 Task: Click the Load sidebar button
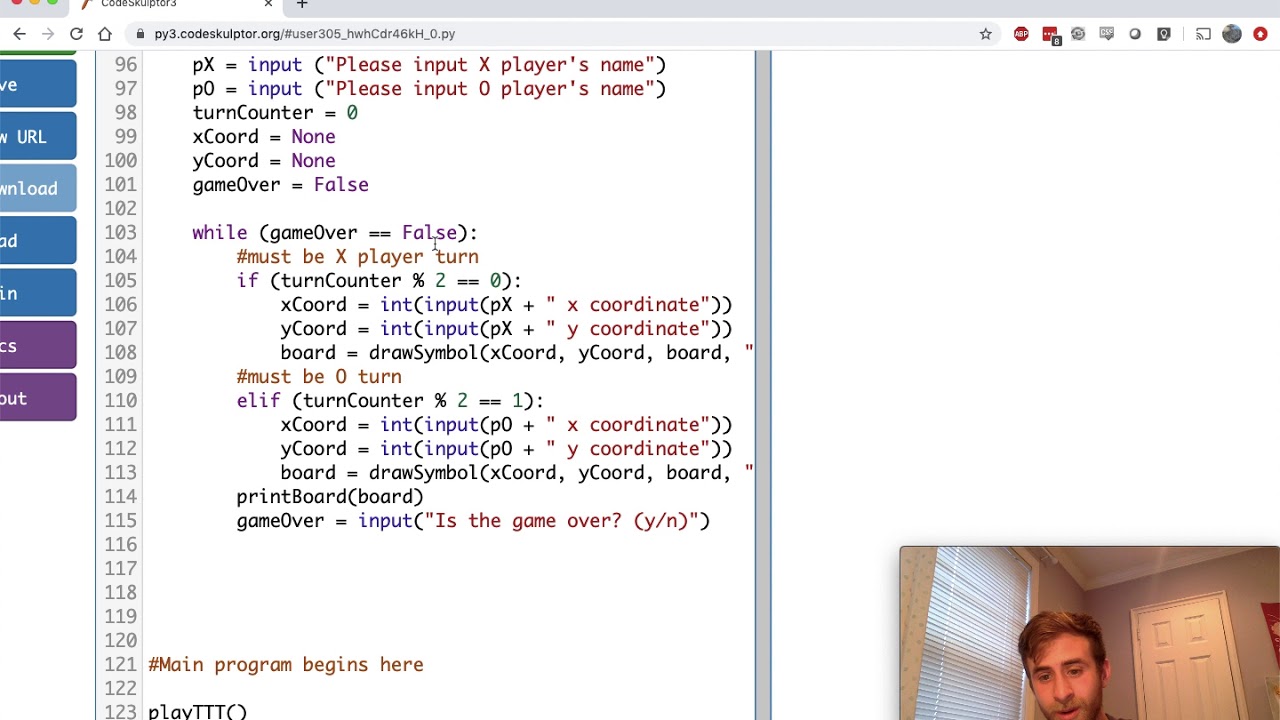click(37, 241)
